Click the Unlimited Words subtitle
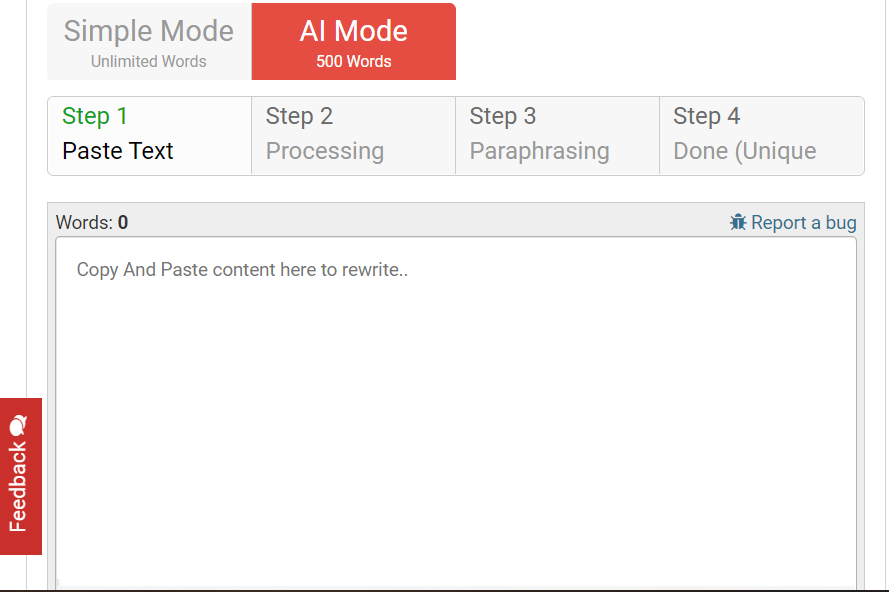The width and height of the screenshot is (889, 592). pos(149,61)
